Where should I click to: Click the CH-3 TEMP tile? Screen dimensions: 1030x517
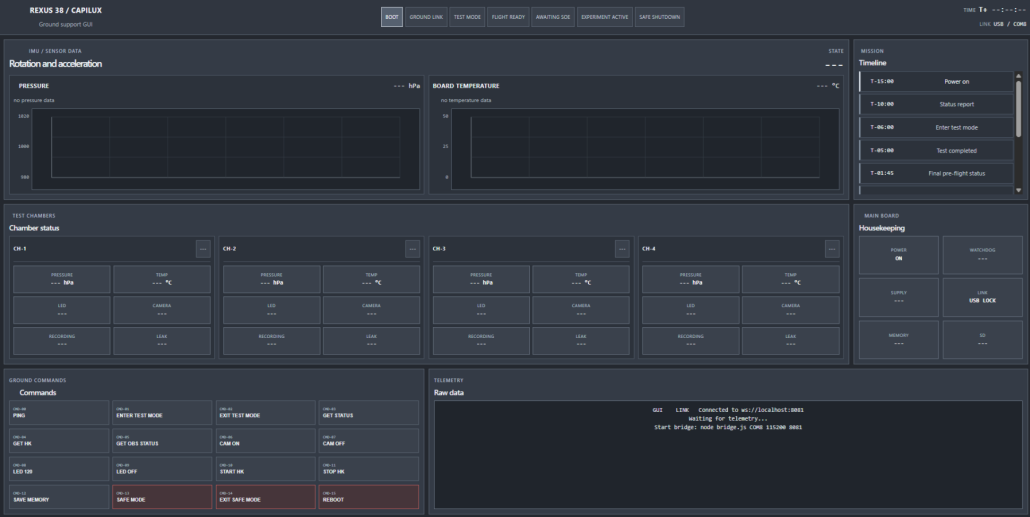click(x=581, y=279)
